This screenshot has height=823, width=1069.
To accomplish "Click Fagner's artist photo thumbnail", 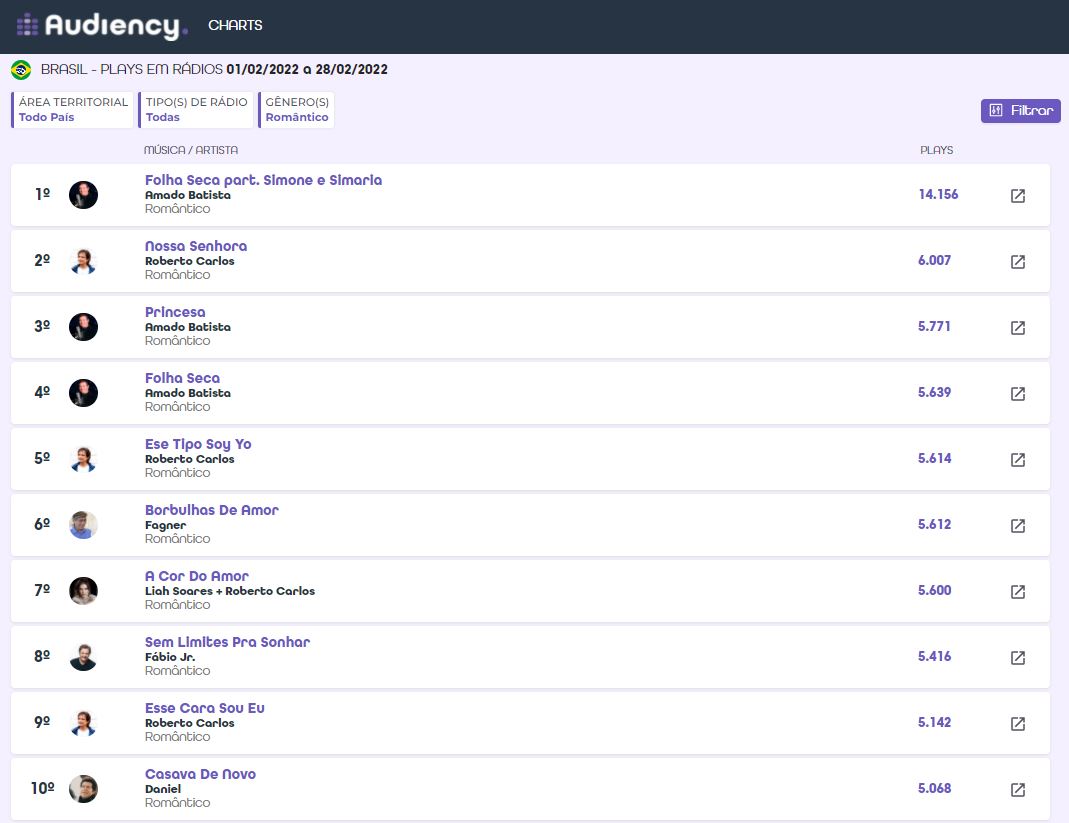I will (83, 525).
